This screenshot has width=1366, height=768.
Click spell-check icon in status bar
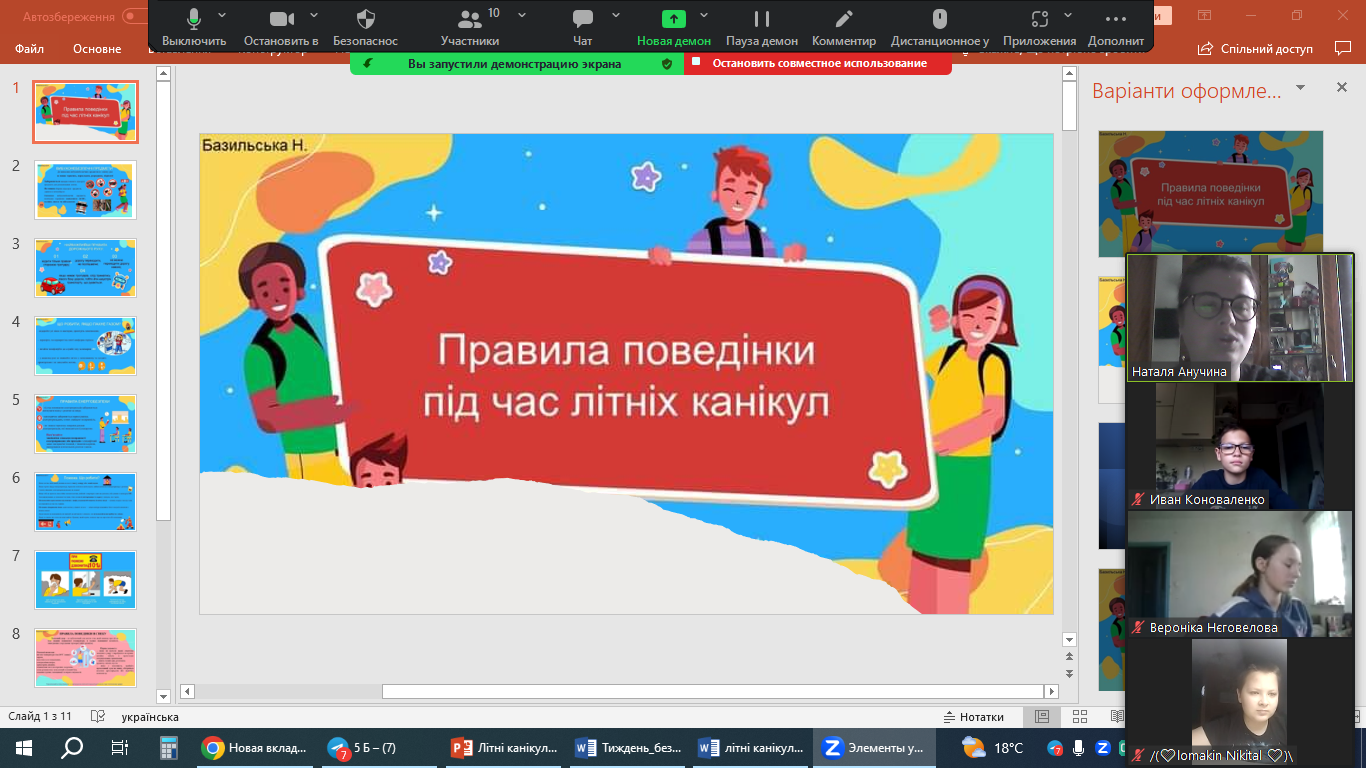pyautogui.click(x=98, y=717)
